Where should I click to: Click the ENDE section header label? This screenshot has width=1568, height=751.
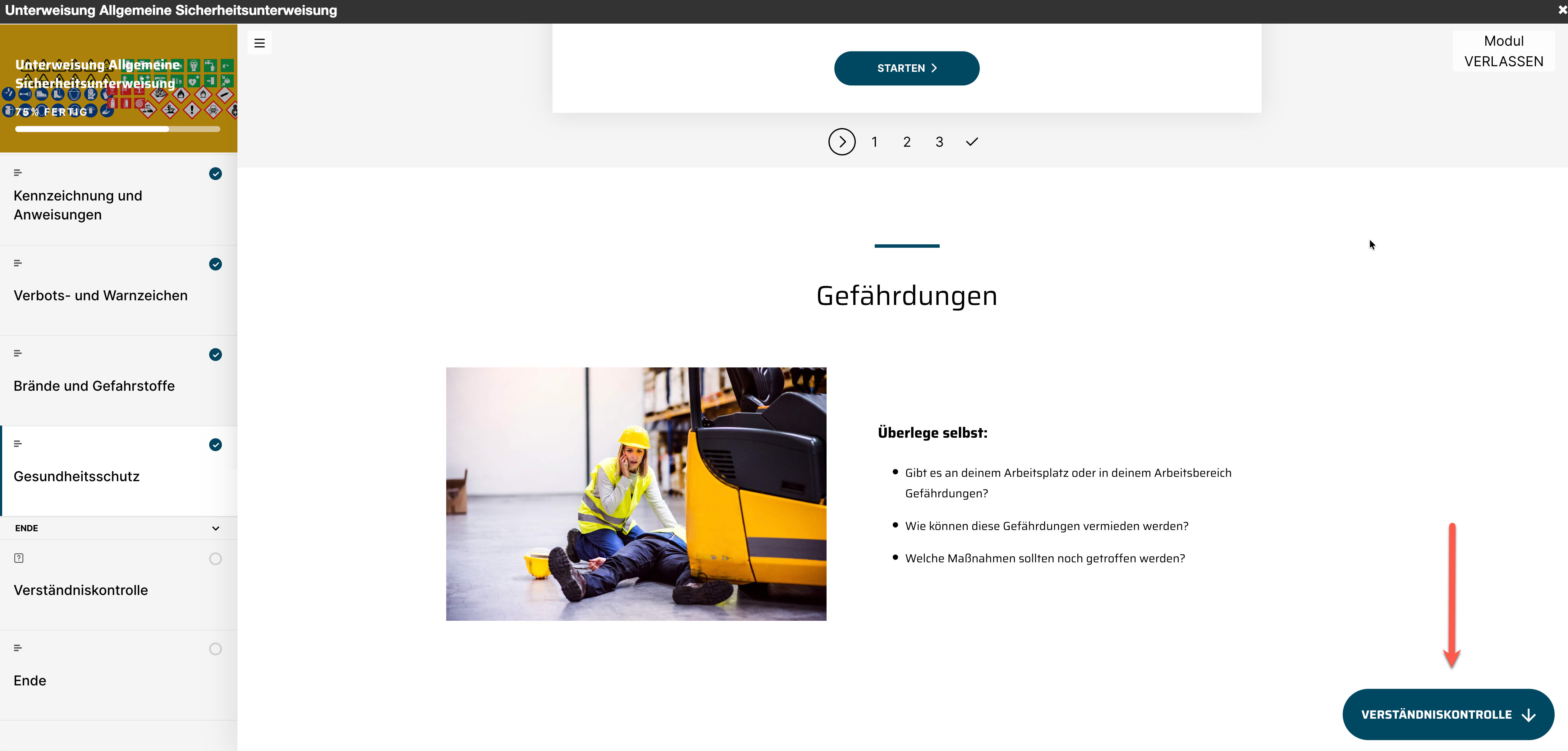[x=27, y=528]
